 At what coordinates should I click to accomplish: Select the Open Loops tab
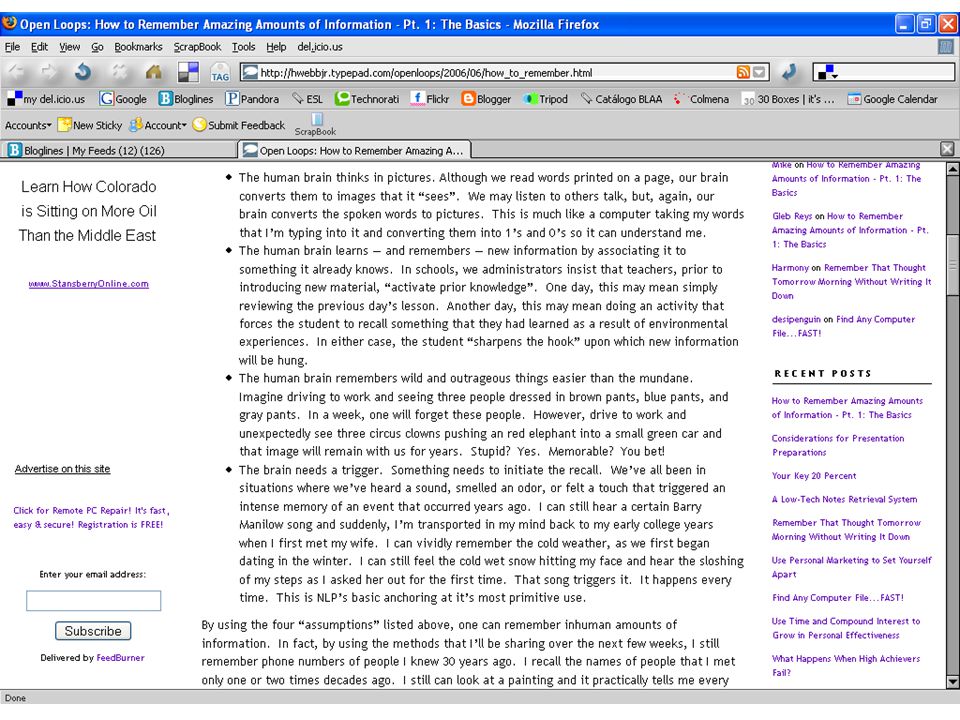pos(354,150)
